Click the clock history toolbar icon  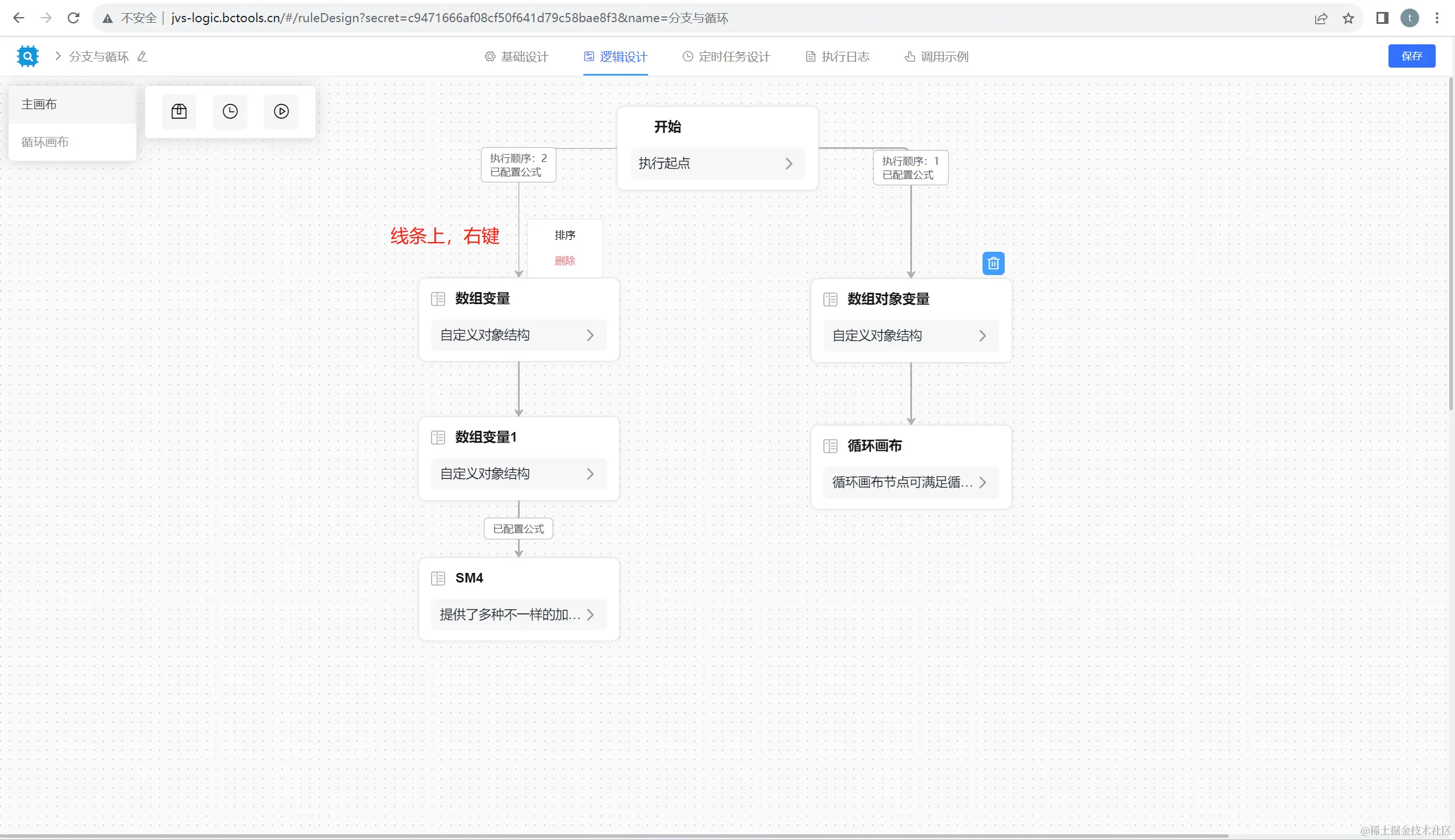pos(230,111)
